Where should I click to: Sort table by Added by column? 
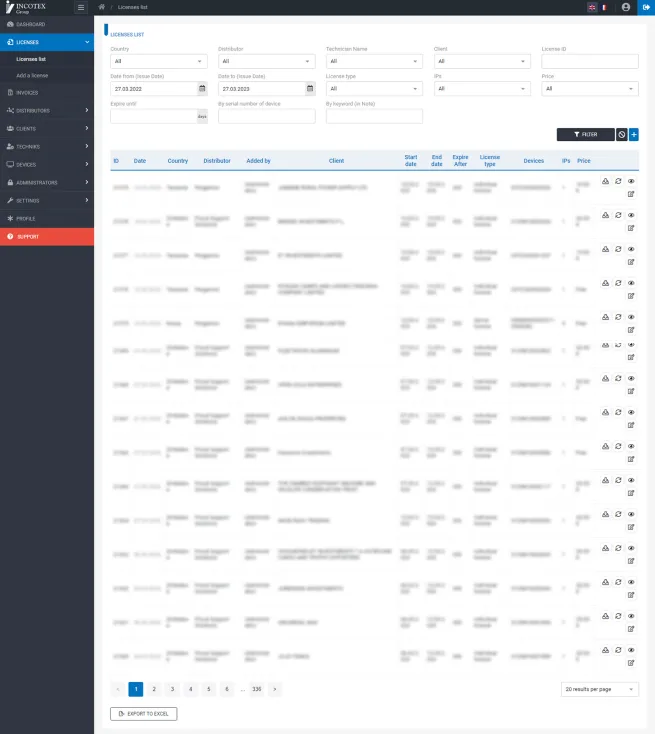click(x=258, y=161)
